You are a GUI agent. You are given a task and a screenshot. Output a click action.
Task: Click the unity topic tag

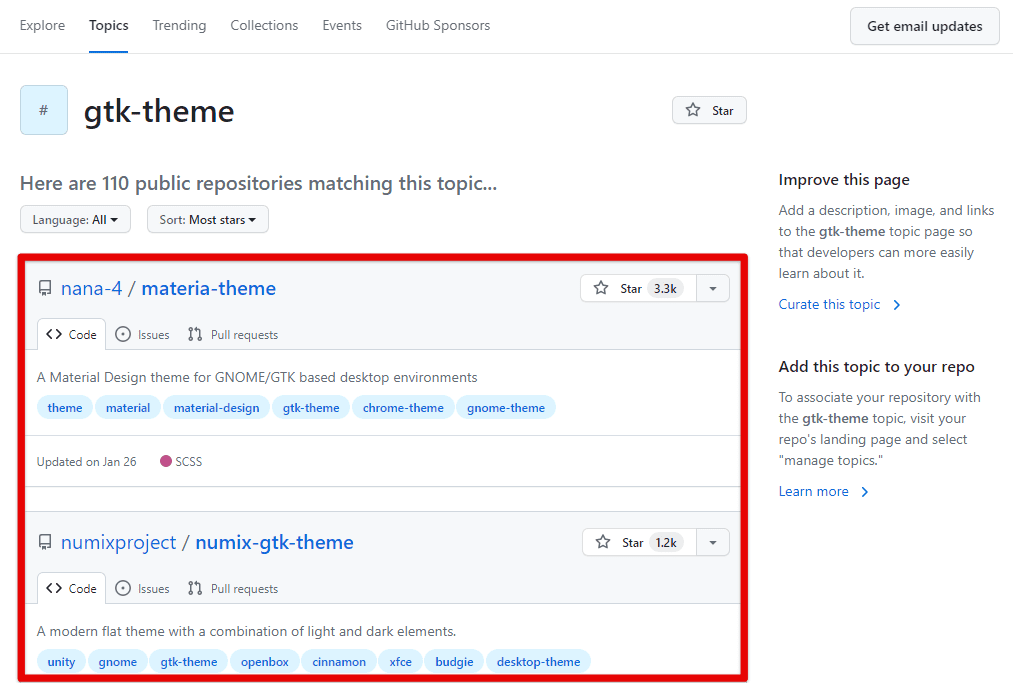click(x=61, y=662)
